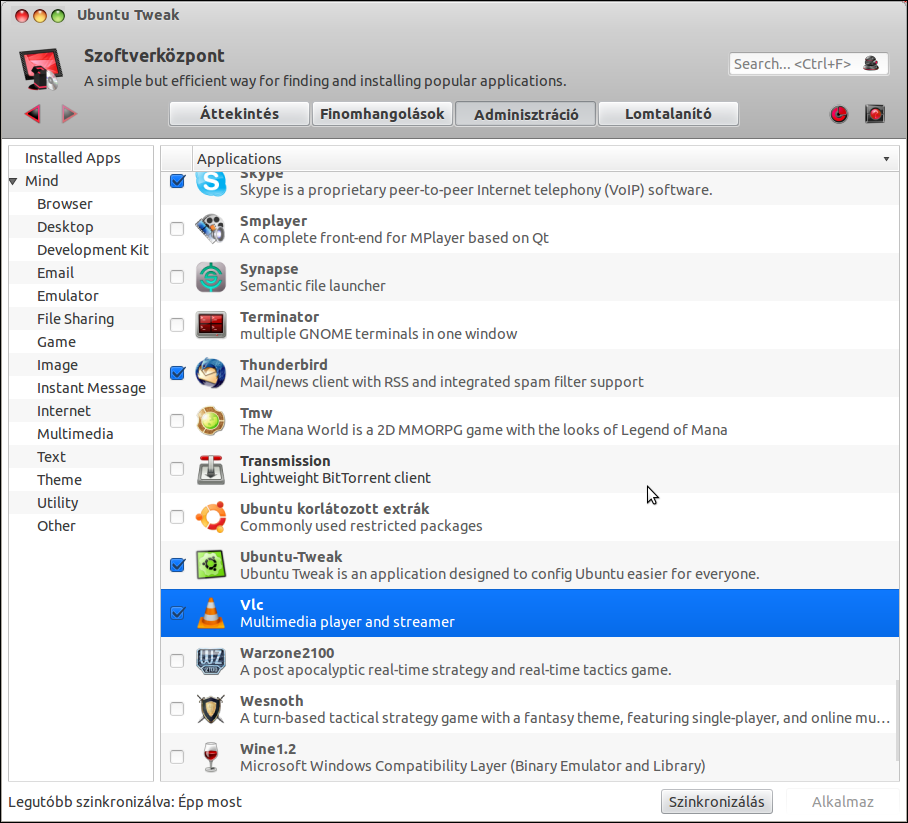Switch to the Finomhangolások tab

point(382,114)
